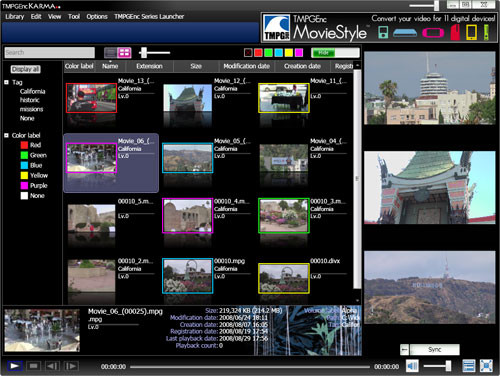Select the missions tag
500x376 pixels.
31,109
